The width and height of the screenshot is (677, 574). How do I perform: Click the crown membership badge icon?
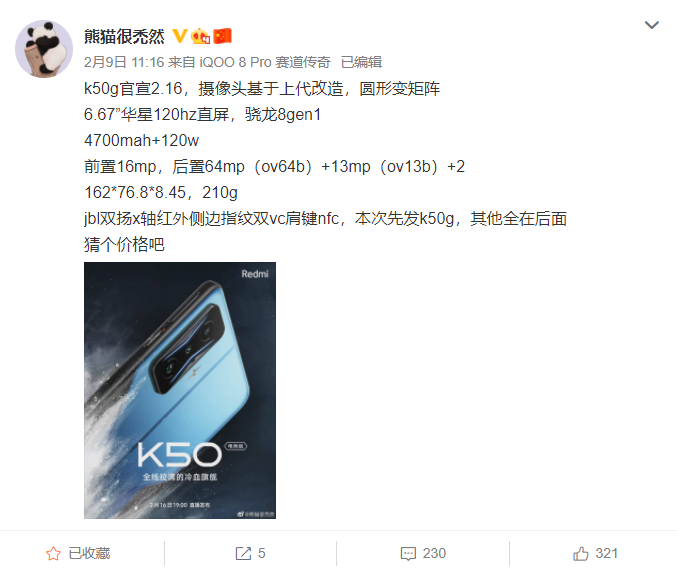[x=200, y=36]
